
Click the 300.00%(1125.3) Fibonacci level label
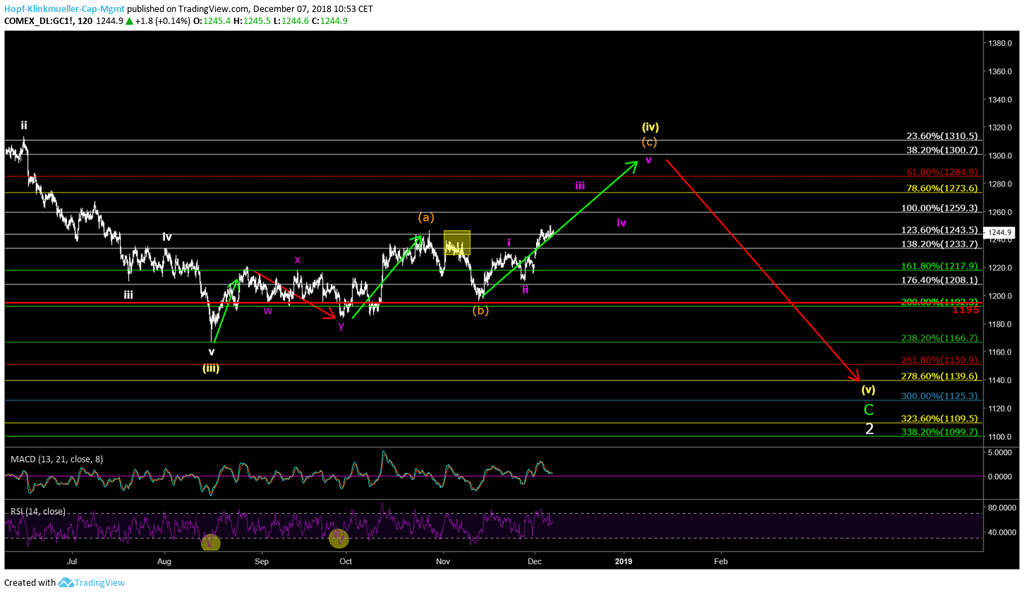click(941, 396)
